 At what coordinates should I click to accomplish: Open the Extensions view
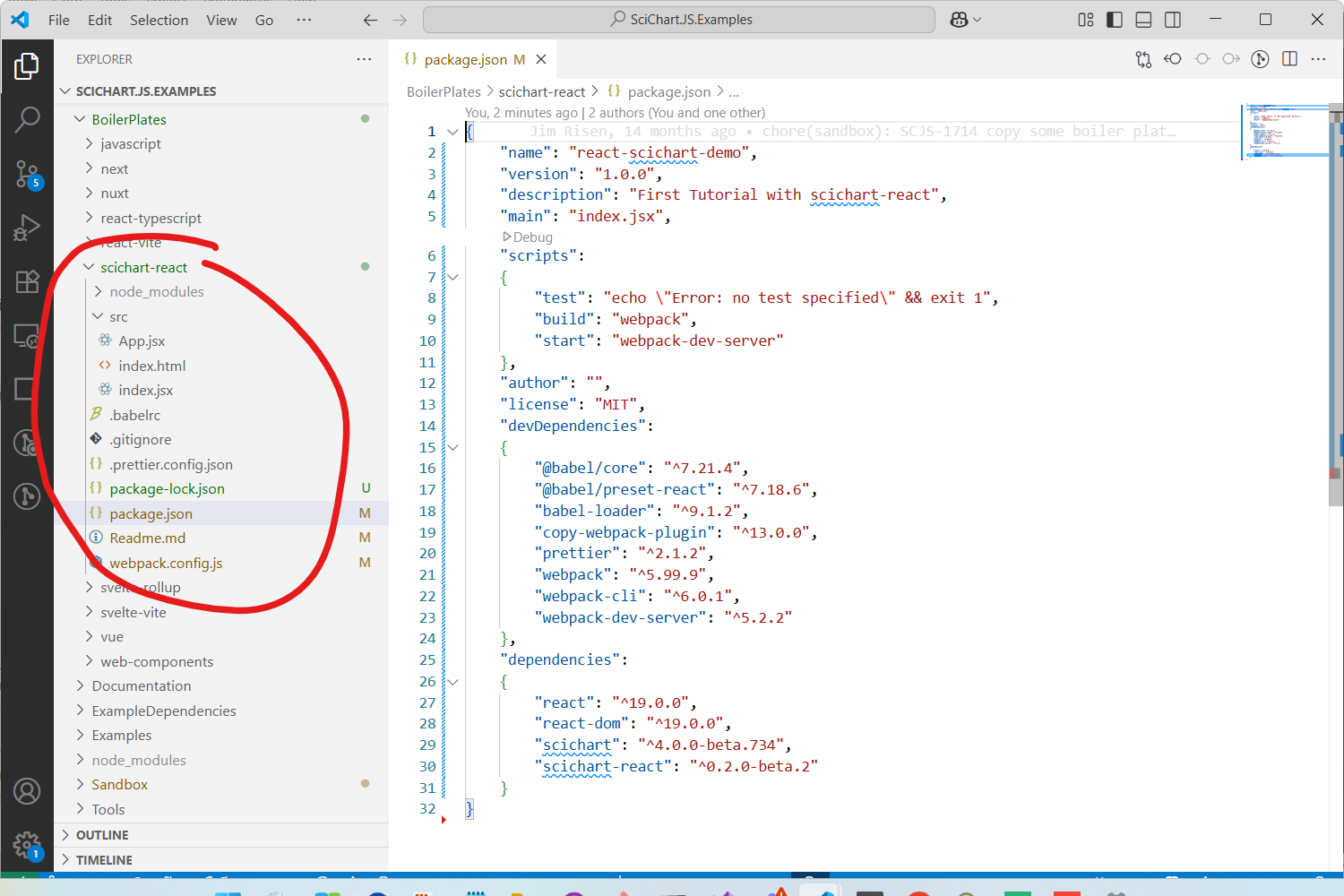[x=27, y=282]
